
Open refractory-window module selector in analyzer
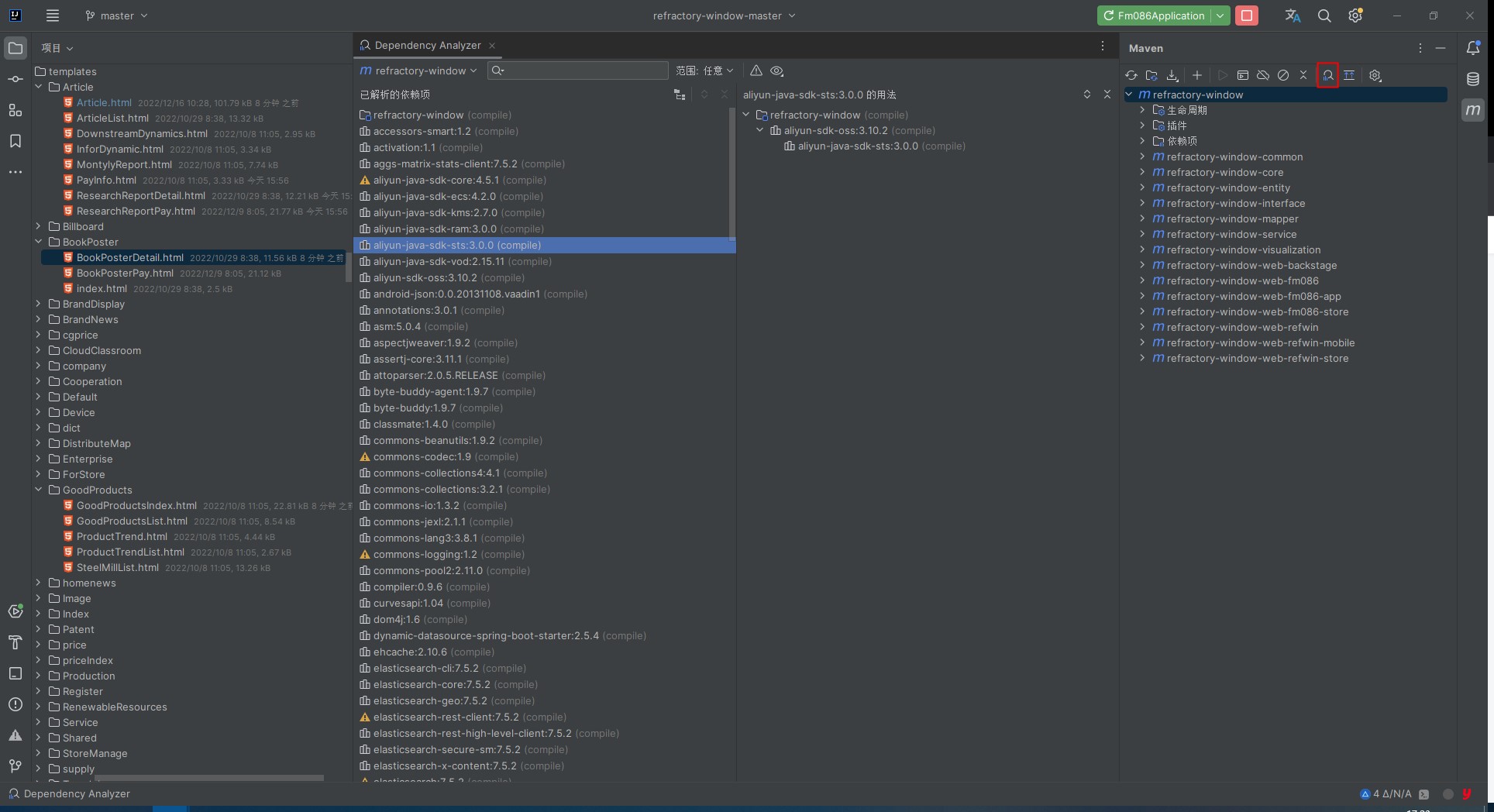tap(418, 71)
